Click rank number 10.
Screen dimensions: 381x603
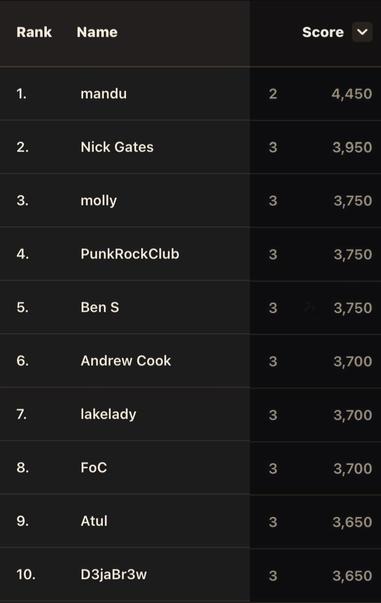(x=26, y=575)
